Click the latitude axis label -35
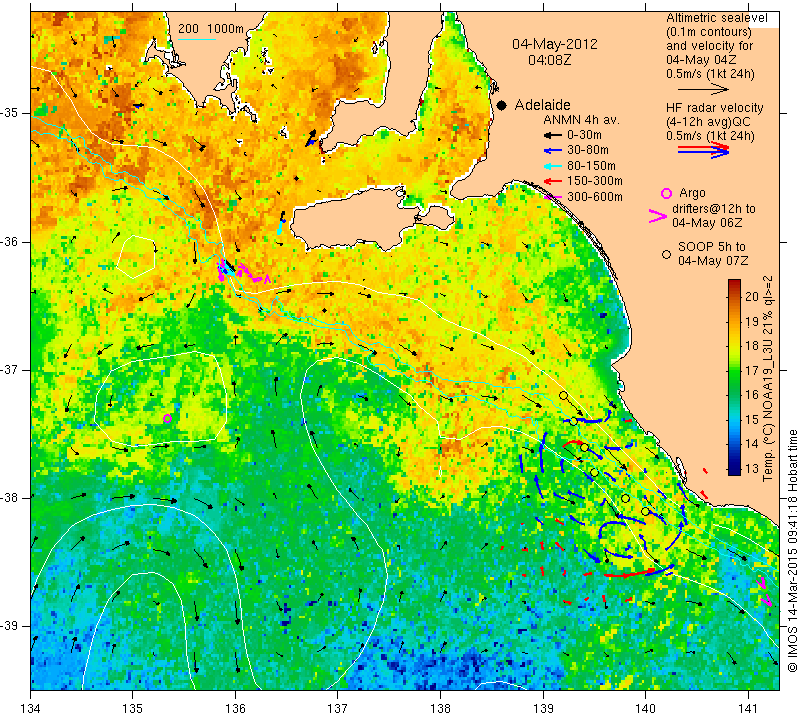 (10, 113)
